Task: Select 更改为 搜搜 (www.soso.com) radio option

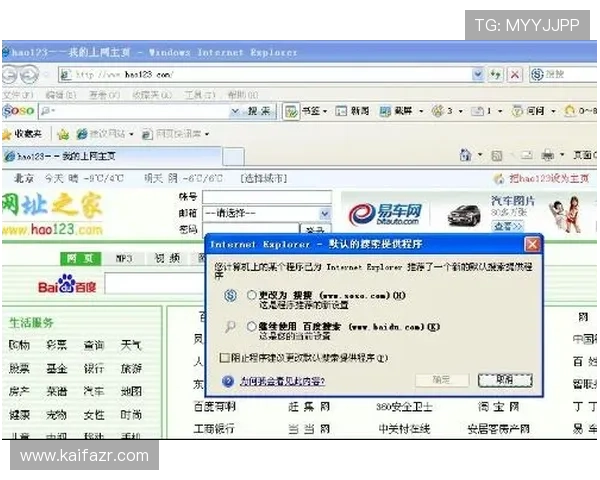Action: 251,295
